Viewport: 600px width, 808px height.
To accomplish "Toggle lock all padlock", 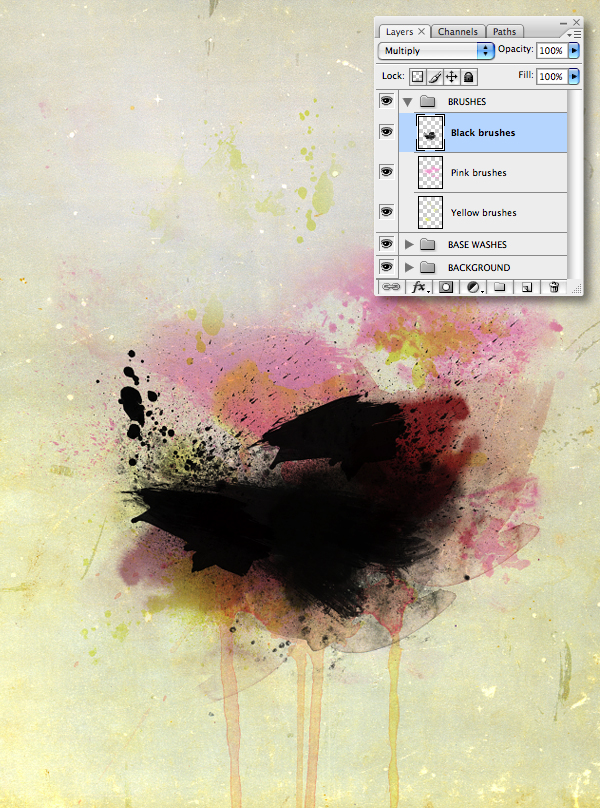I will [469, 77].
